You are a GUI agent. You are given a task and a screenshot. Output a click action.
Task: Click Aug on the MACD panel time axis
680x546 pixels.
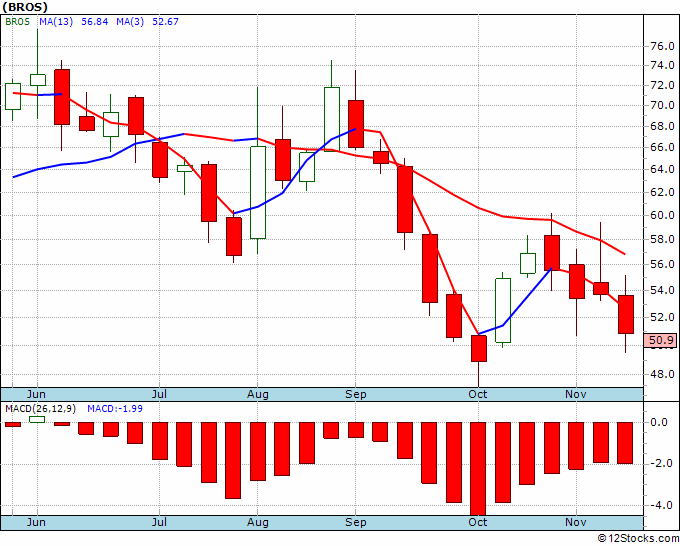(x=258, y=522)
